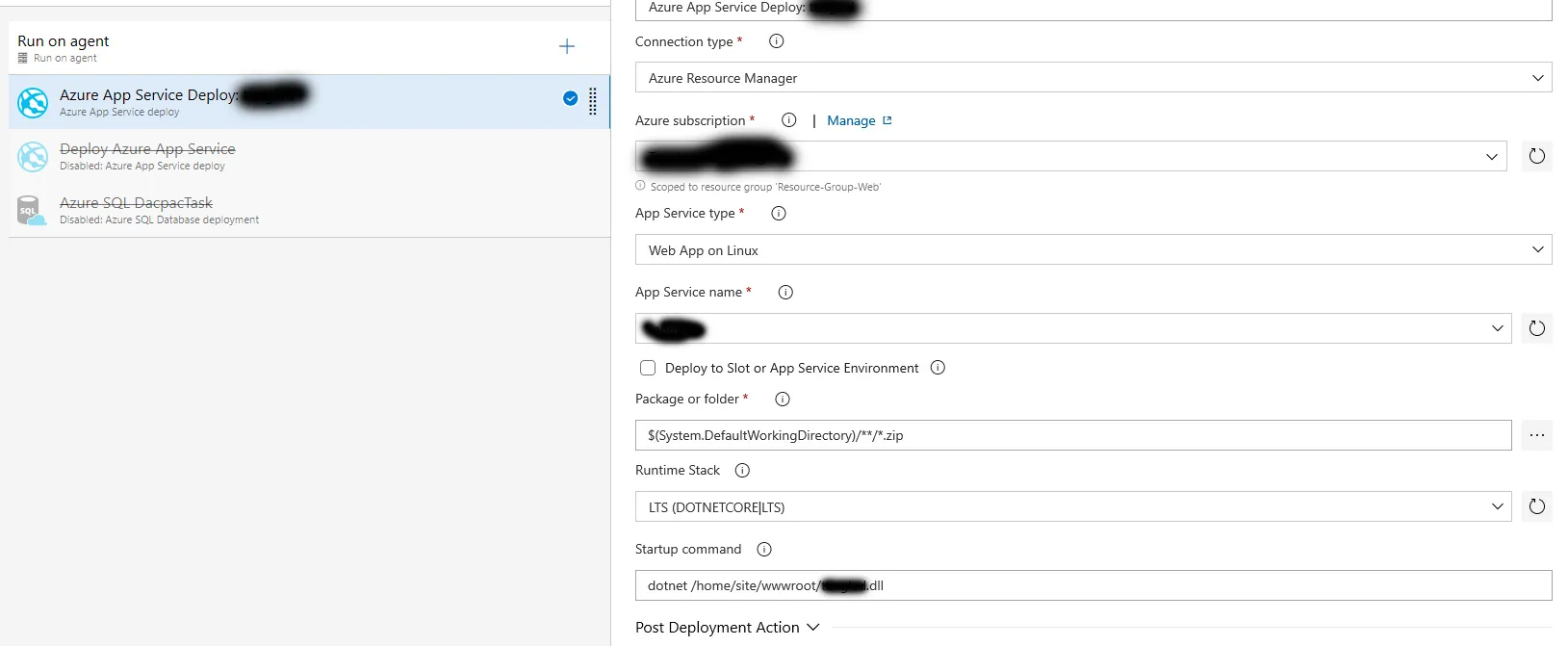1568x646 pixels.
Task: Show info for App Service name
Action: 785,293
